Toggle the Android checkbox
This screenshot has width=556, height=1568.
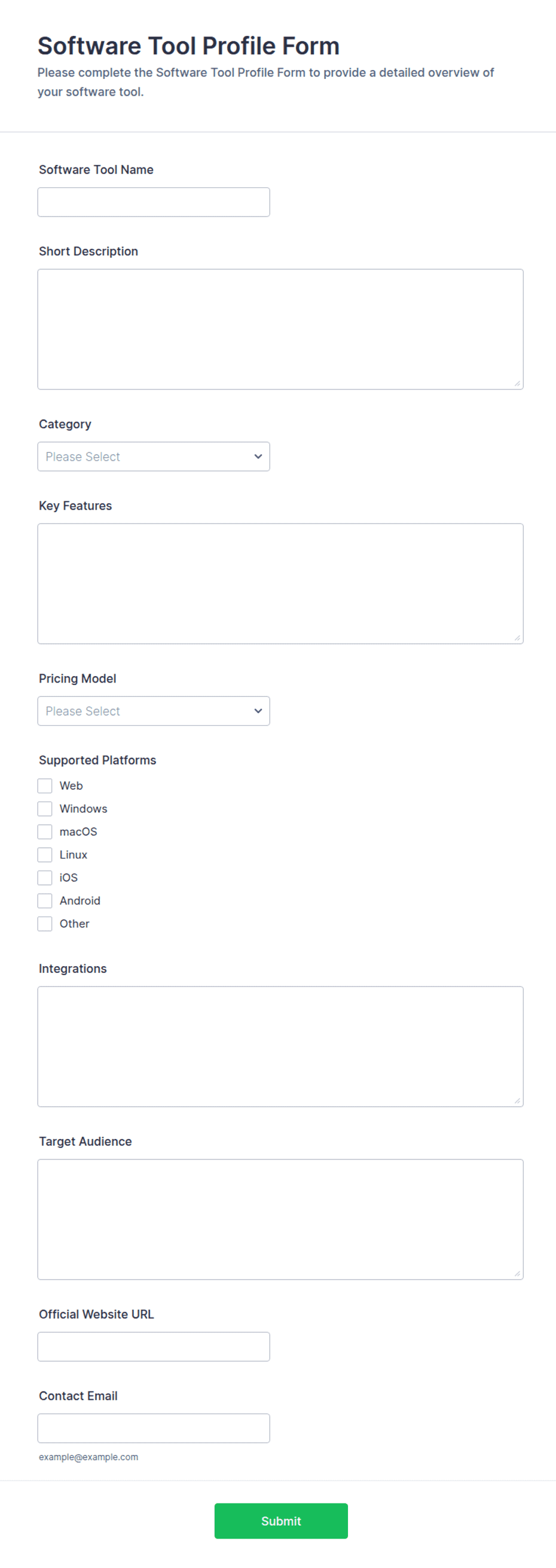point(45,901)
